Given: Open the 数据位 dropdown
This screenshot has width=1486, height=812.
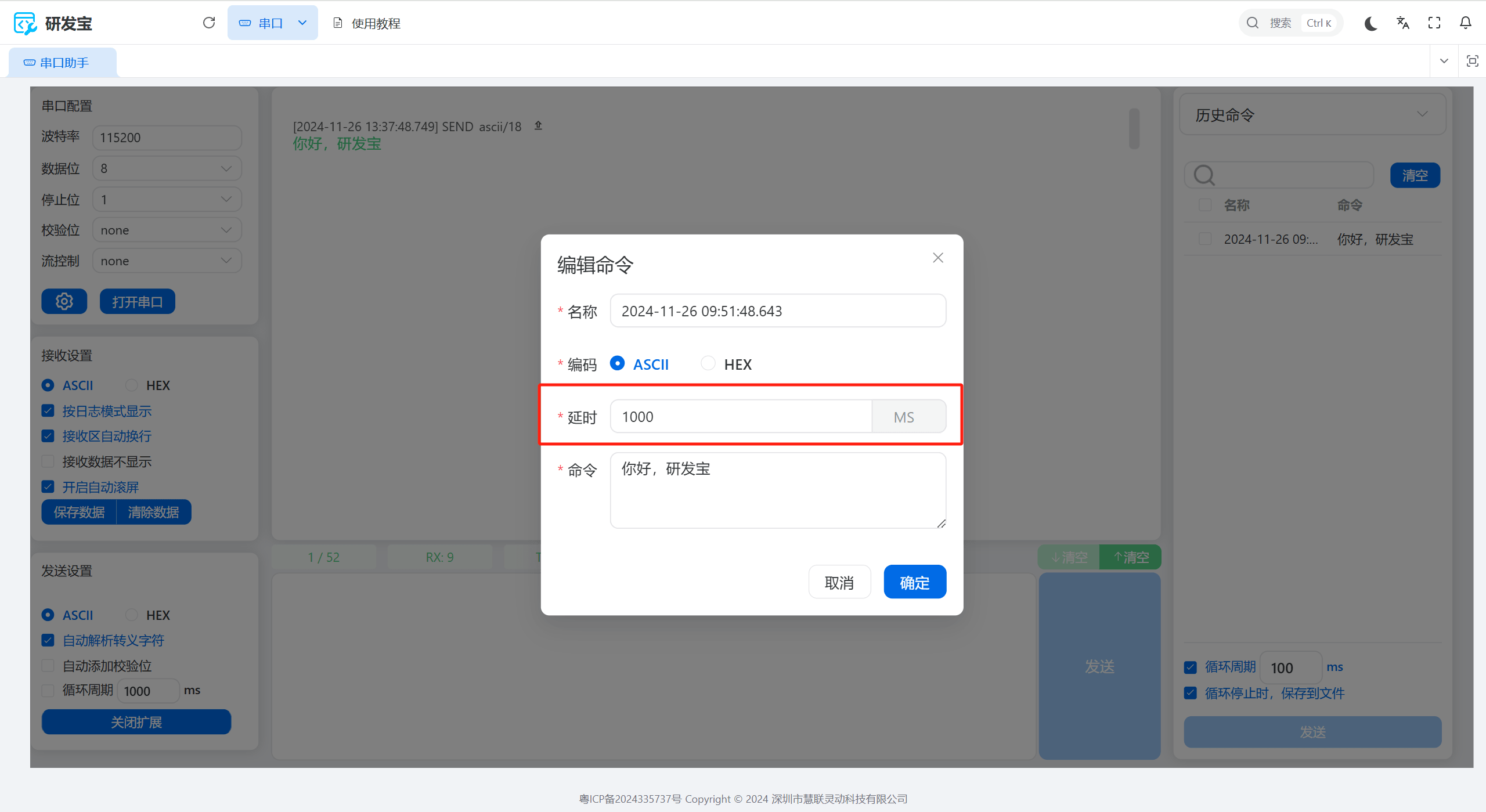Looking at the screenshot, I should coord(167,168).
